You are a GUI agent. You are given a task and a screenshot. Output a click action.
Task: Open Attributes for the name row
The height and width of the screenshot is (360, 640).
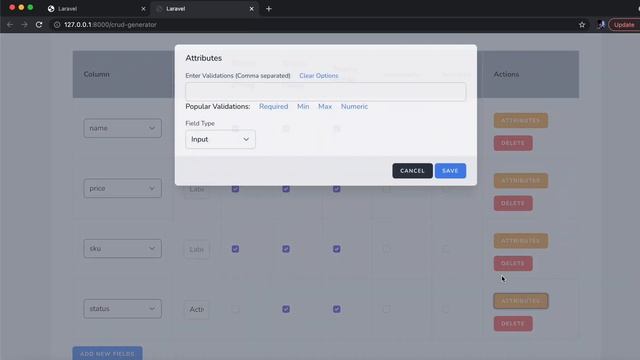[x=520, y=121]
